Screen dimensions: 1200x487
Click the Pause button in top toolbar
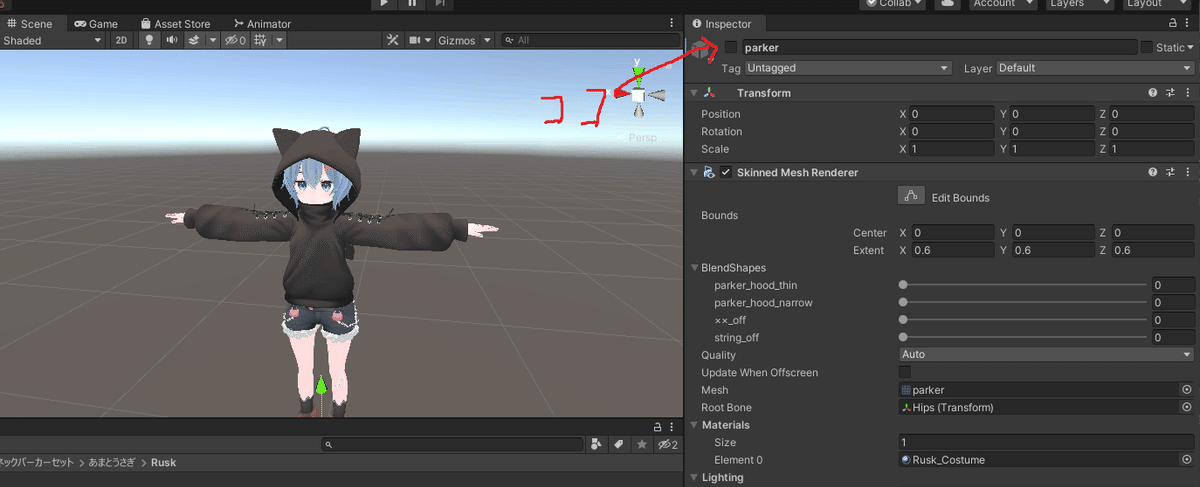point(412,4)
